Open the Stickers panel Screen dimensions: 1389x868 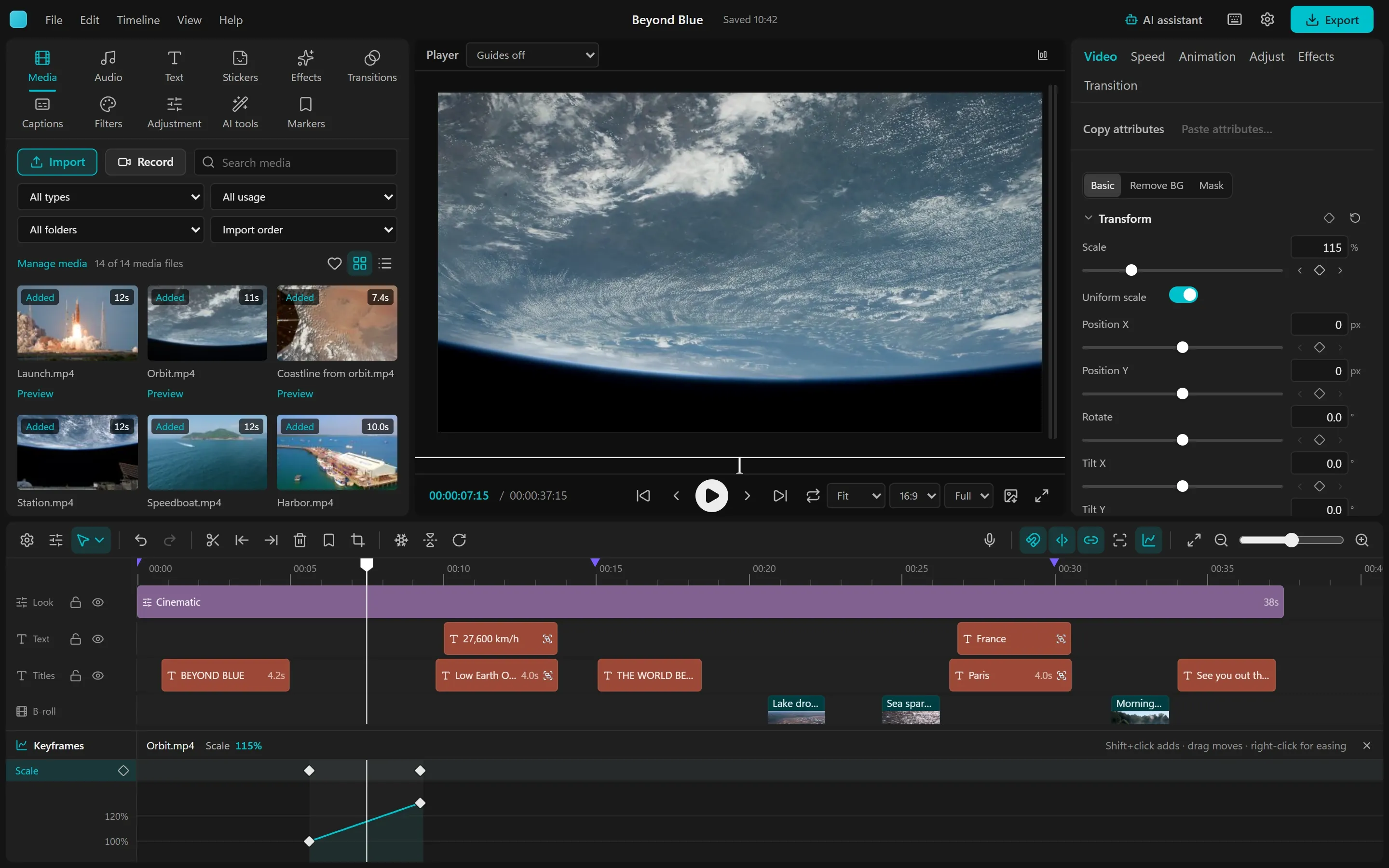point(240,66)
